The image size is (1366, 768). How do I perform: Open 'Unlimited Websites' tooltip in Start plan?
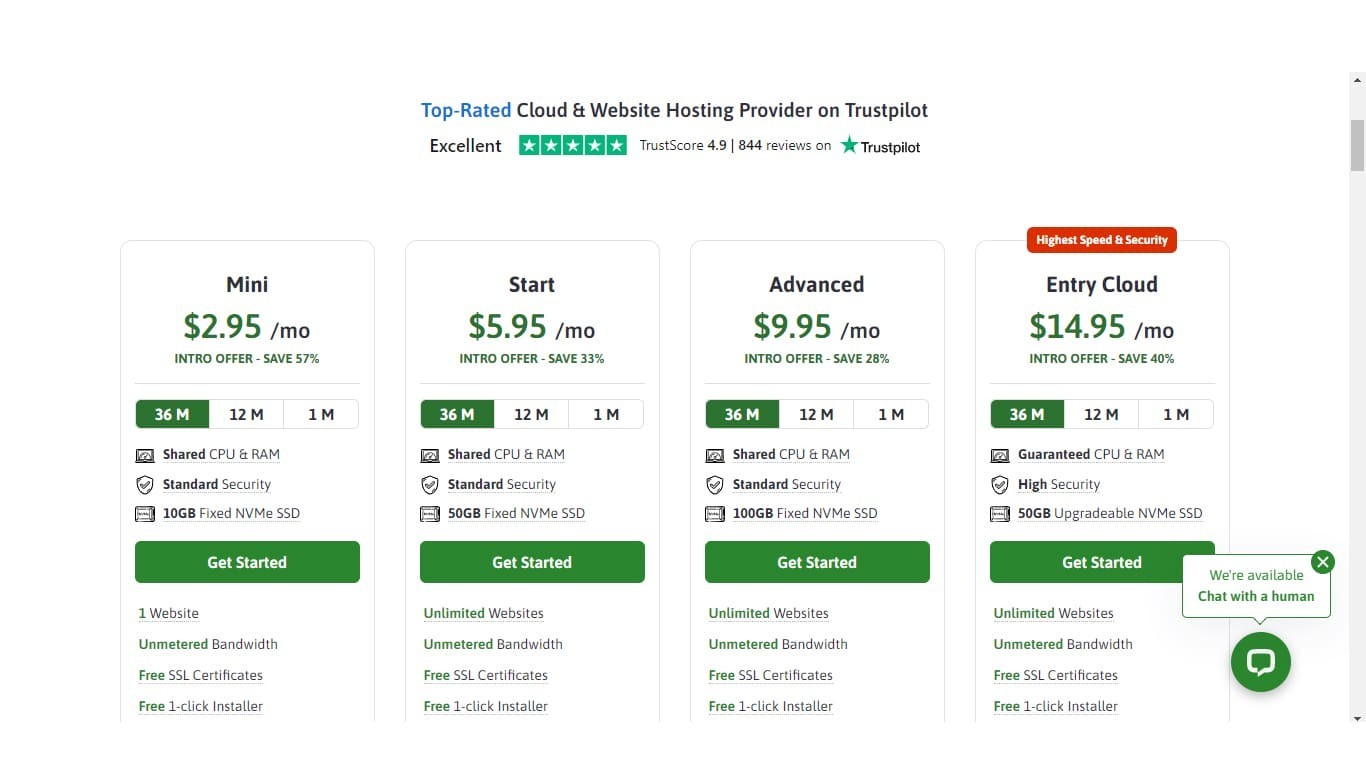(484, 613)
